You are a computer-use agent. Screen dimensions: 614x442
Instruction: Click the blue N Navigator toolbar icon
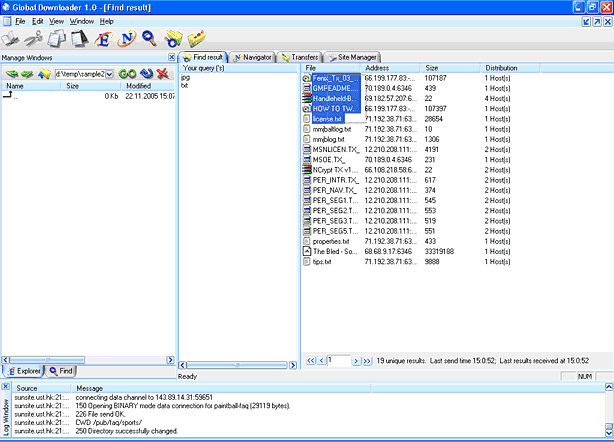pyautogui.click(x=127, y=38)
